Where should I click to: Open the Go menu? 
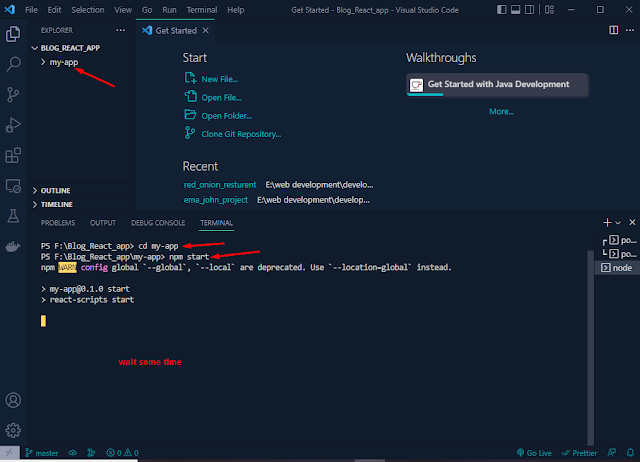[x=147, y=10]
